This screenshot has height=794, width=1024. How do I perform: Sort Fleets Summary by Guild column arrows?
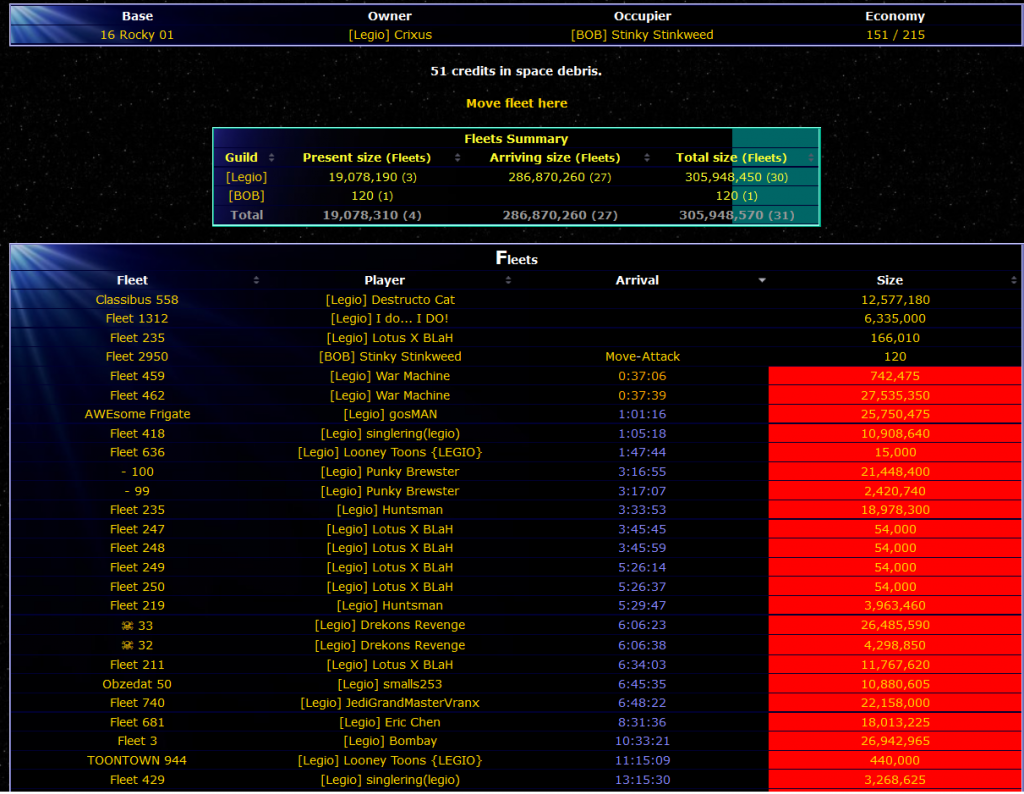271,158
